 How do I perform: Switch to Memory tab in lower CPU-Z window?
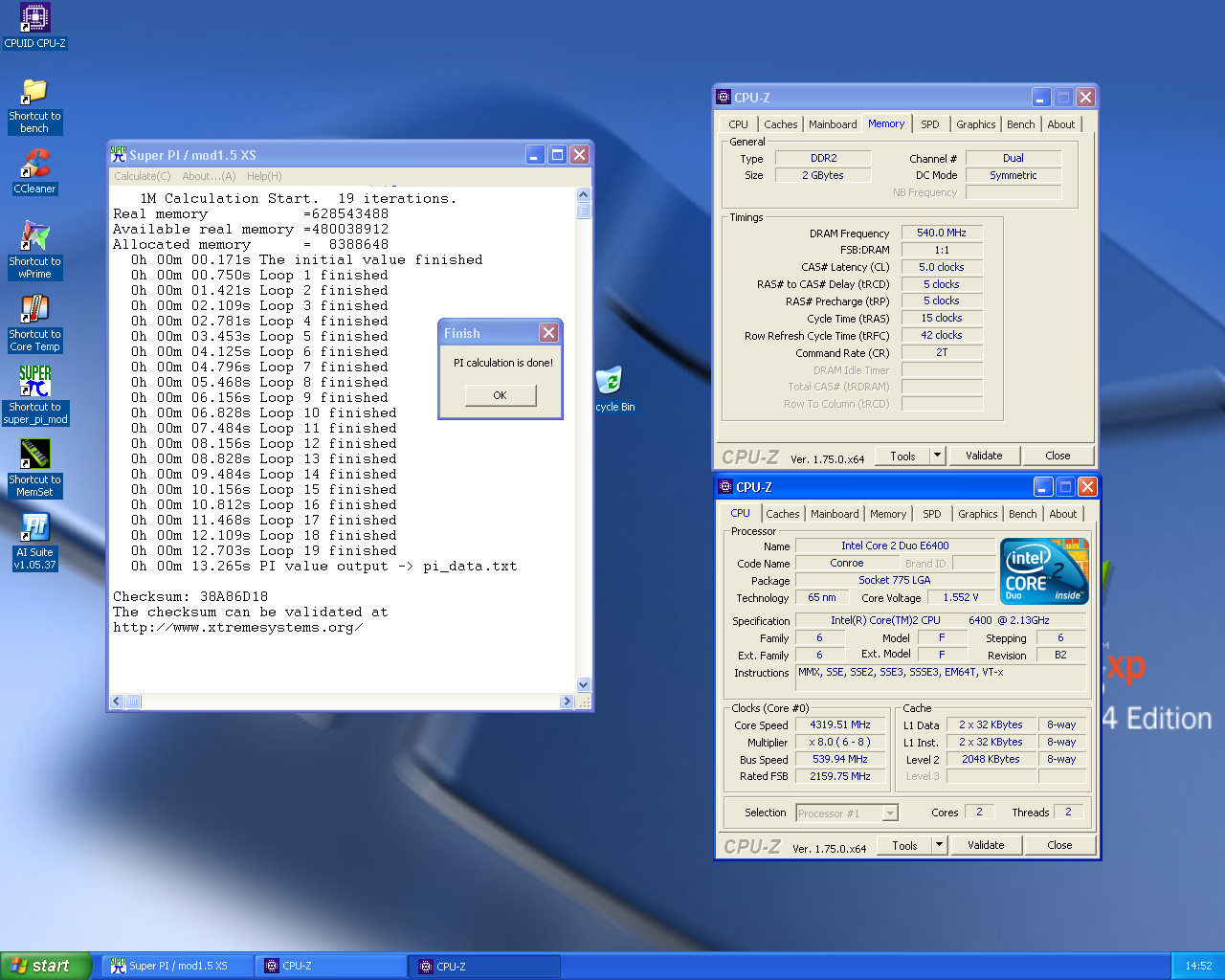point(888,514)
